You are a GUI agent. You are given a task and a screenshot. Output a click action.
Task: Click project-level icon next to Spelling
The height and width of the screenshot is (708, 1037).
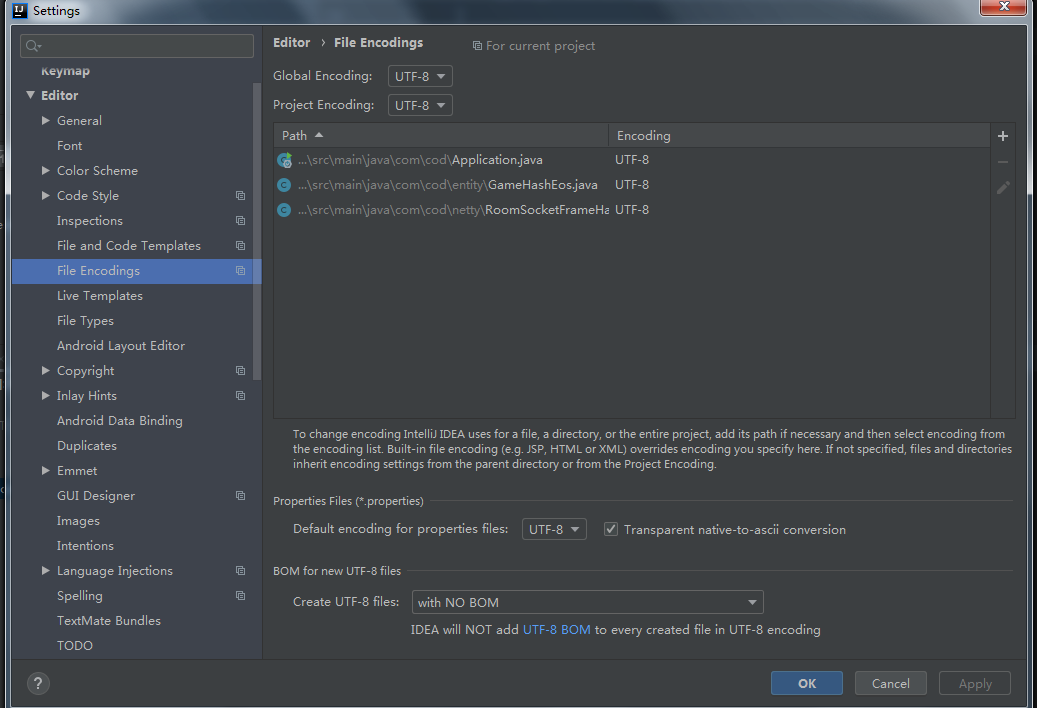pos(241,596)
